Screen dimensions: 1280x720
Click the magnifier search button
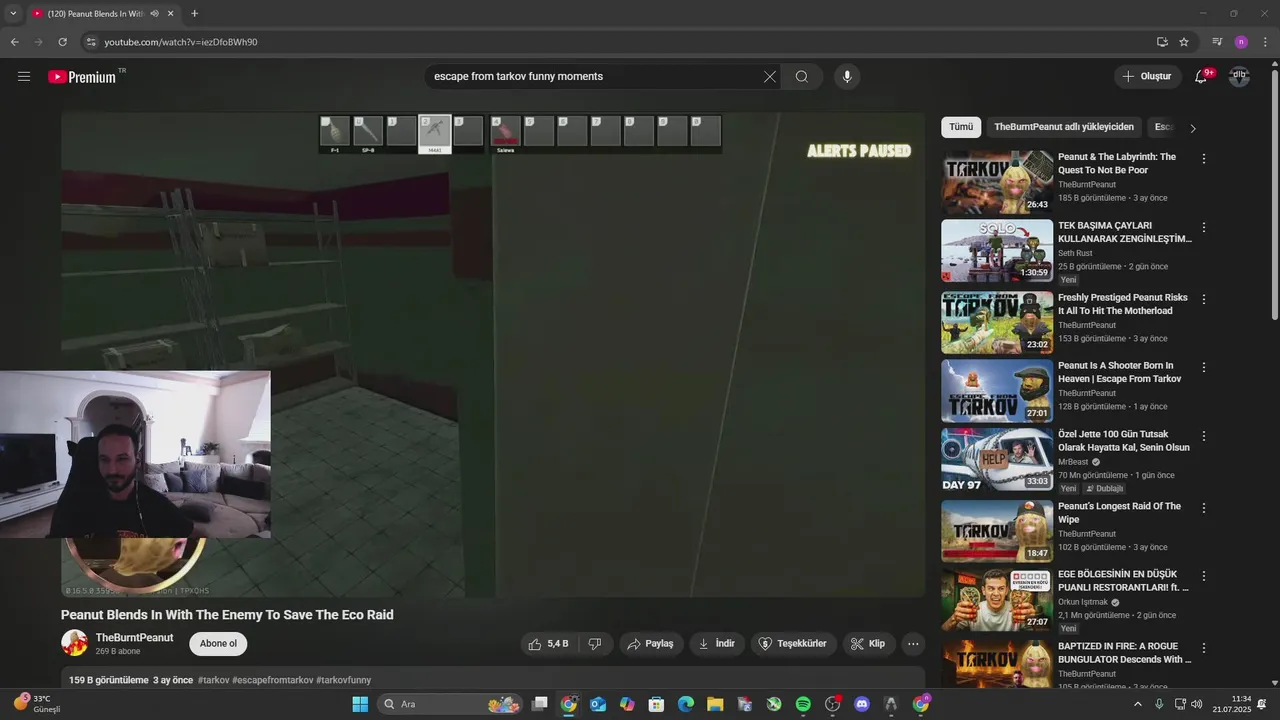point(802,77)
